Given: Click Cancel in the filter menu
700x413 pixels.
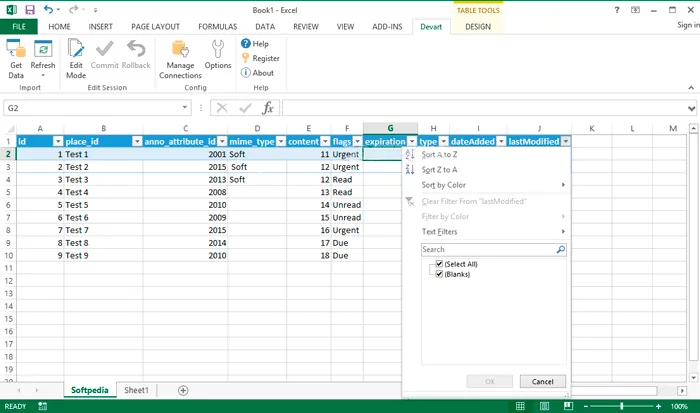Looking at the screenshot, I should click(542, 381).
